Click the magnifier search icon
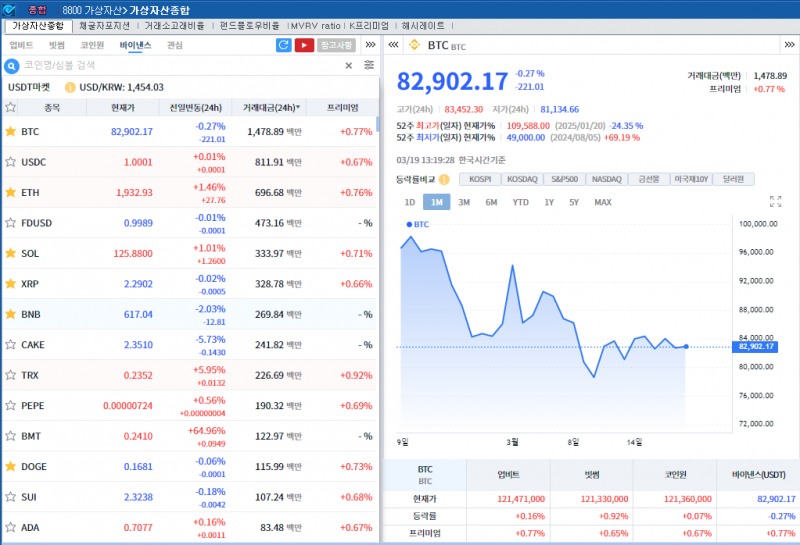 pyautogui.click(x=11, y=66)
